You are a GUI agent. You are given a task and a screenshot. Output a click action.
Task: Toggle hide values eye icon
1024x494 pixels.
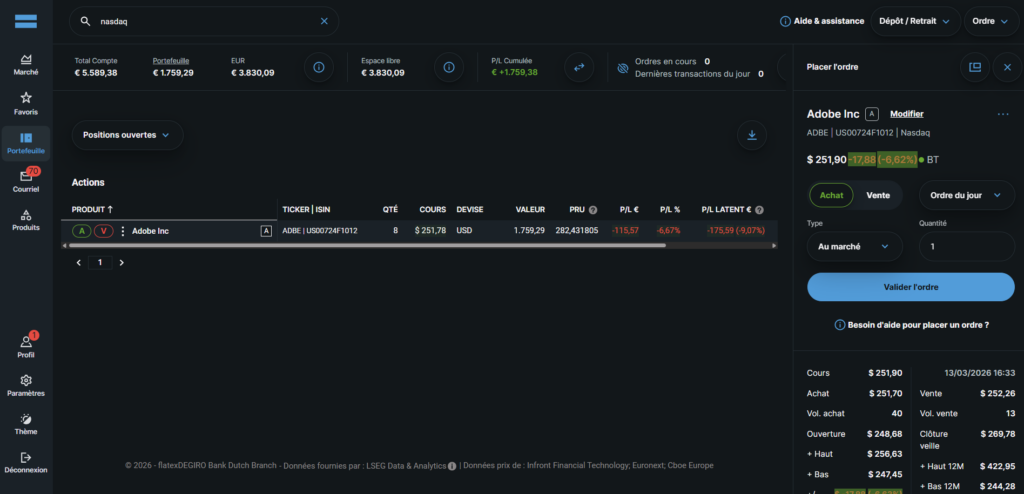[622, 67]
